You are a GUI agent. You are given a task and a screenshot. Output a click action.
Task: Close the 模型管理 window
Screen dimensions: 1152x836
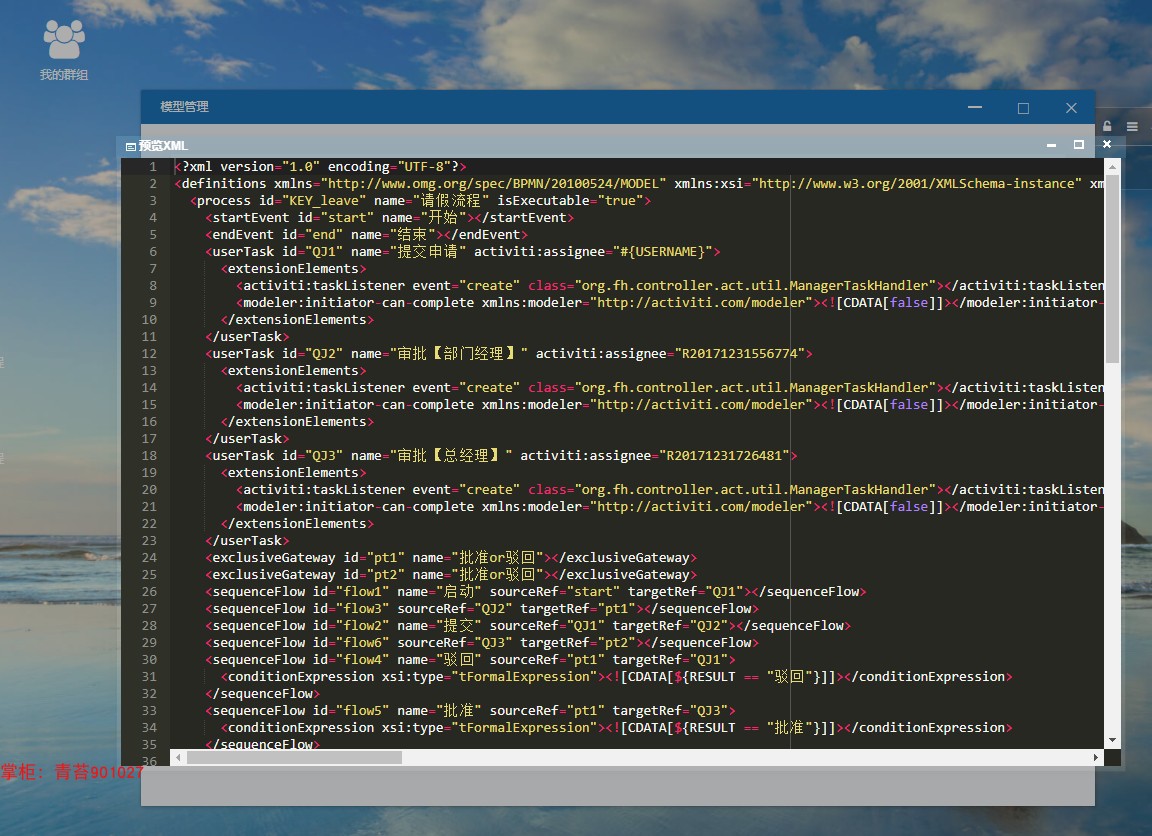1071,108
